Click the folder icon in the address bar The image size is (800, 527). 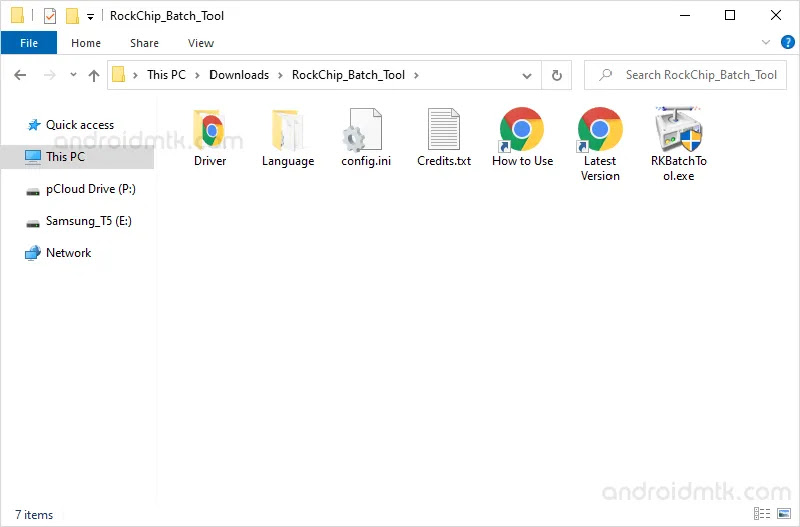(119, 74)
